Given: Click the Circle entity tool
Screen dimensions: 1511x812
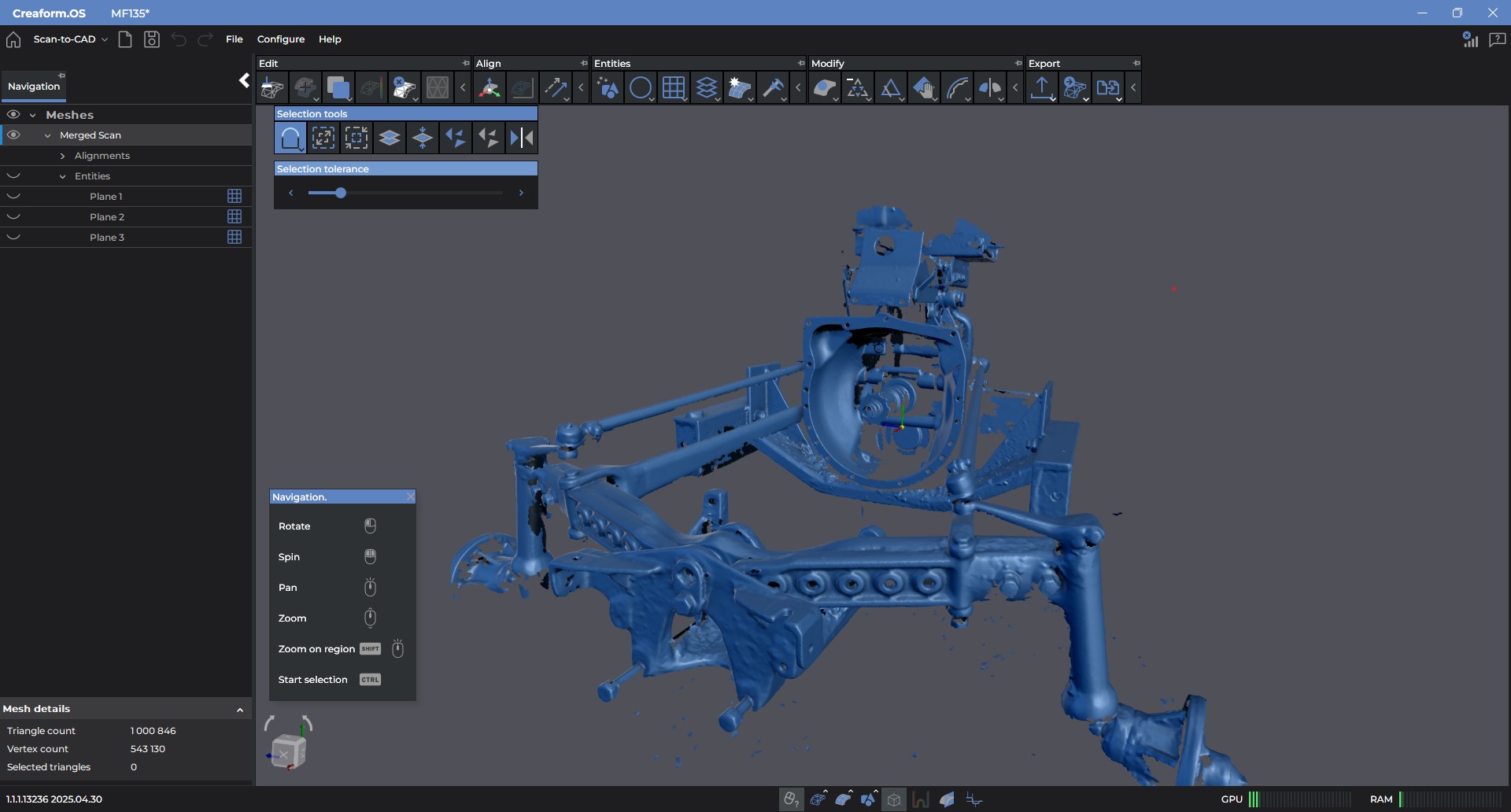Looking at the screenshot, I should [641, 88].
